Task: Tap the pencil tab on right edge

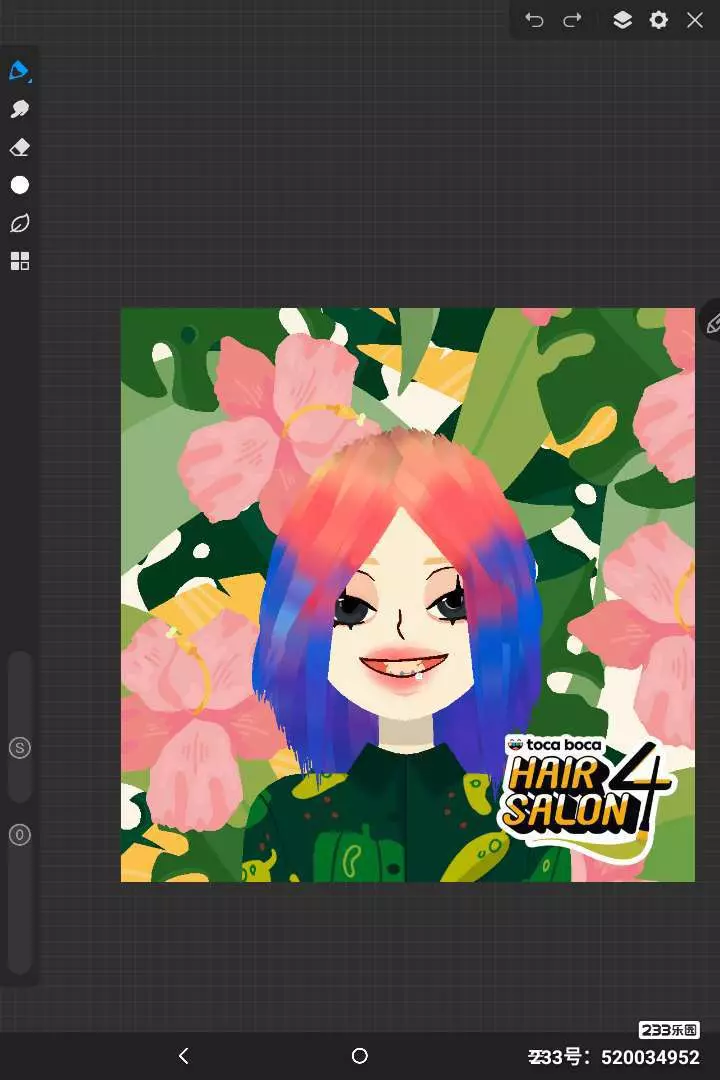Action: coord(712,322)
